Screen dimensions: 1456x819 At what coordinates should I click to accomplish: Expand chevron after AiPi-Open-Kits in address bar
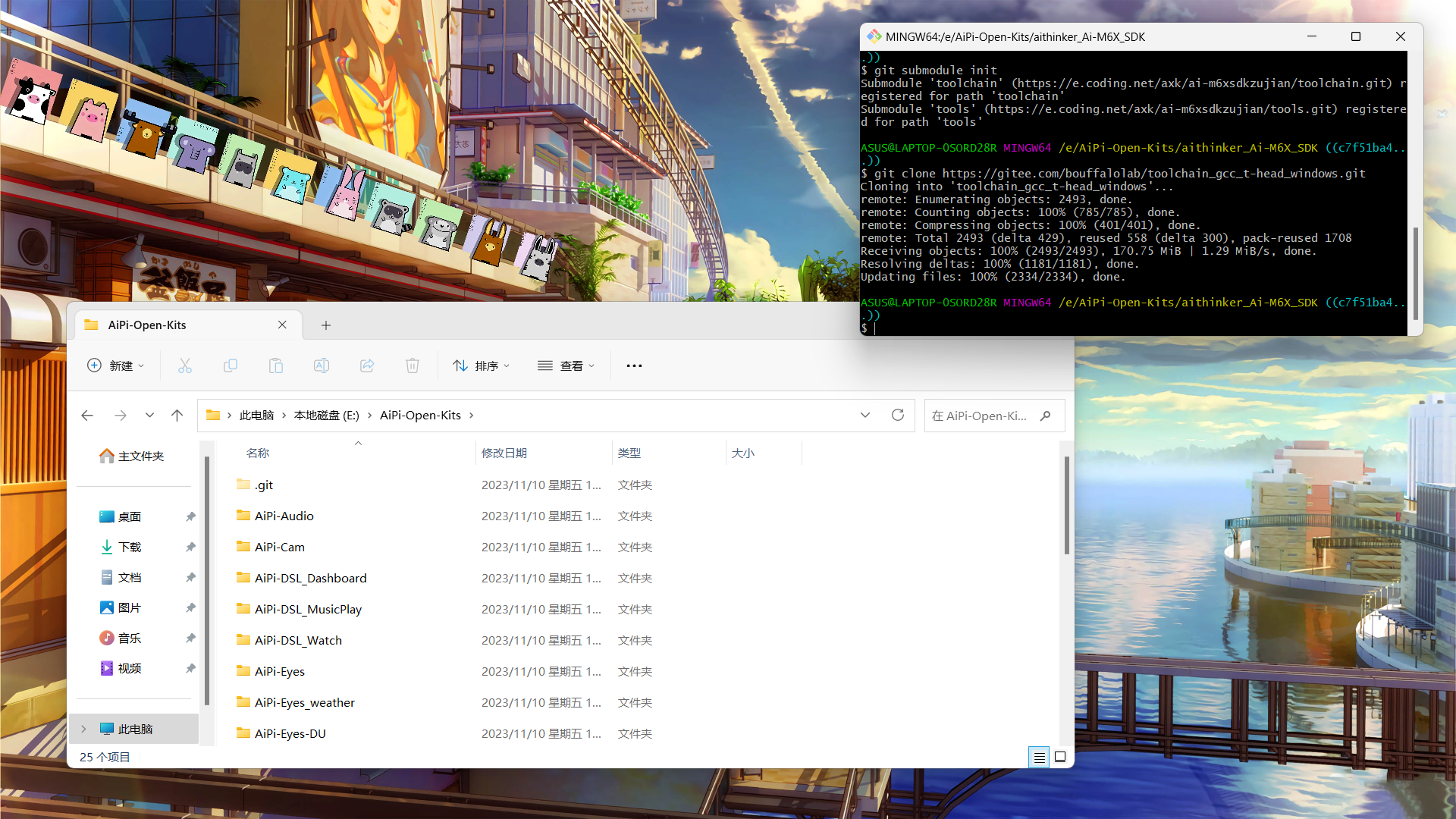[x=471, y=416]
